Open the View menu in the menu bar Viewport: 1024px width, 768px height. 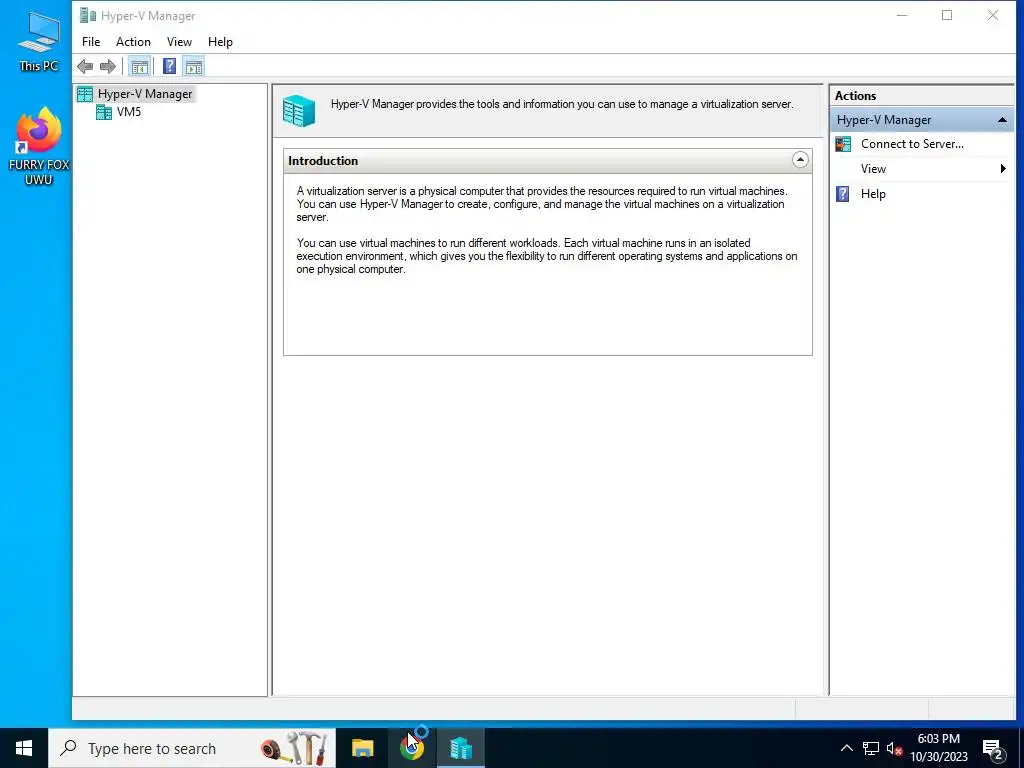[179, 42]
